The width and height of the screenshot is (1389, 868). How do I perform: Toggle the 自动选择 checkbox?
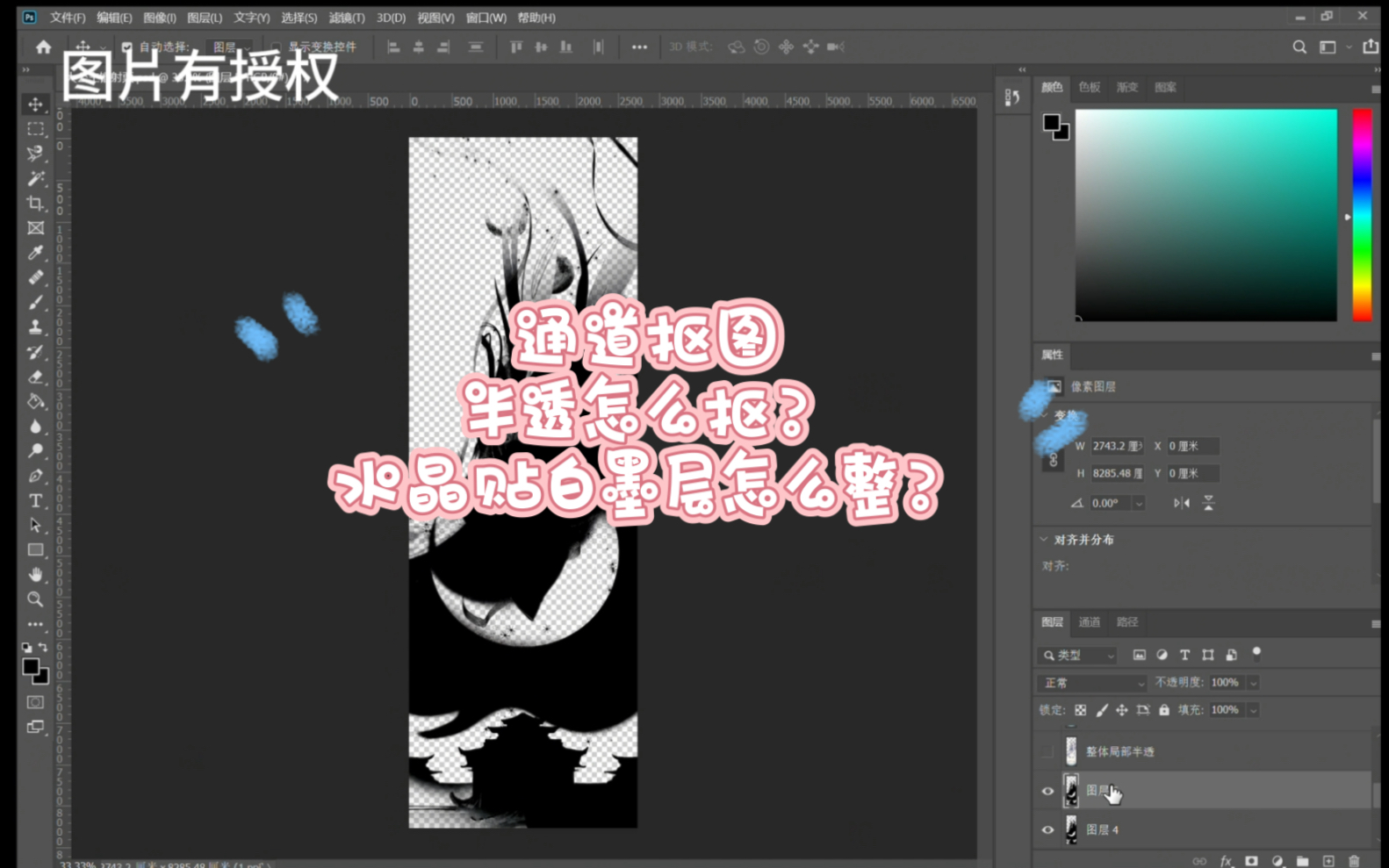[x=127, y=47]
